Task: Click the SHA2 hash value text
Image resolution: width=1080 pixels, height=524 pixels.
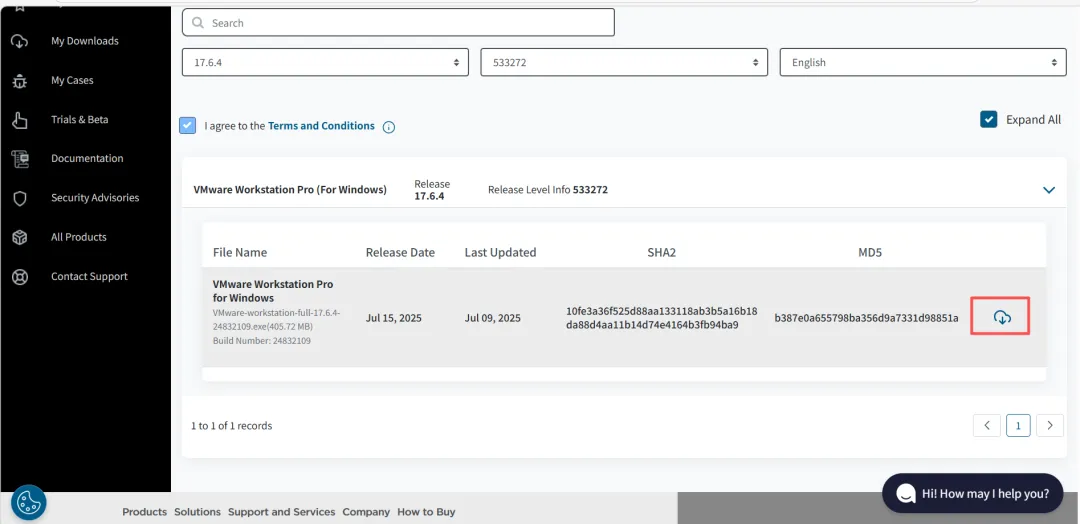Action: pos(661,318)
